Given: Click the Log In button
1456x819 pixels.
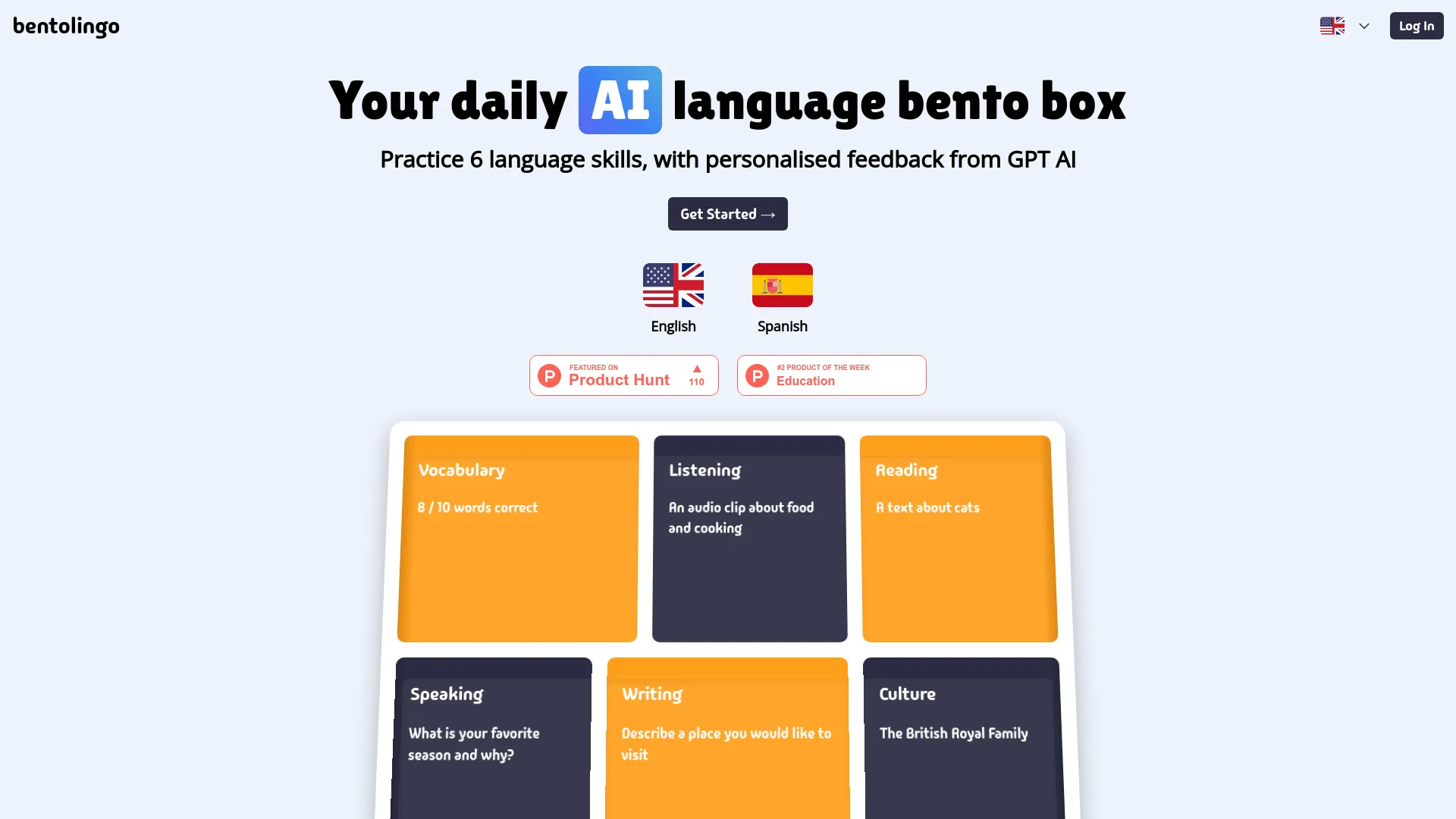Looking at the screenshot, I should 1415,26.
